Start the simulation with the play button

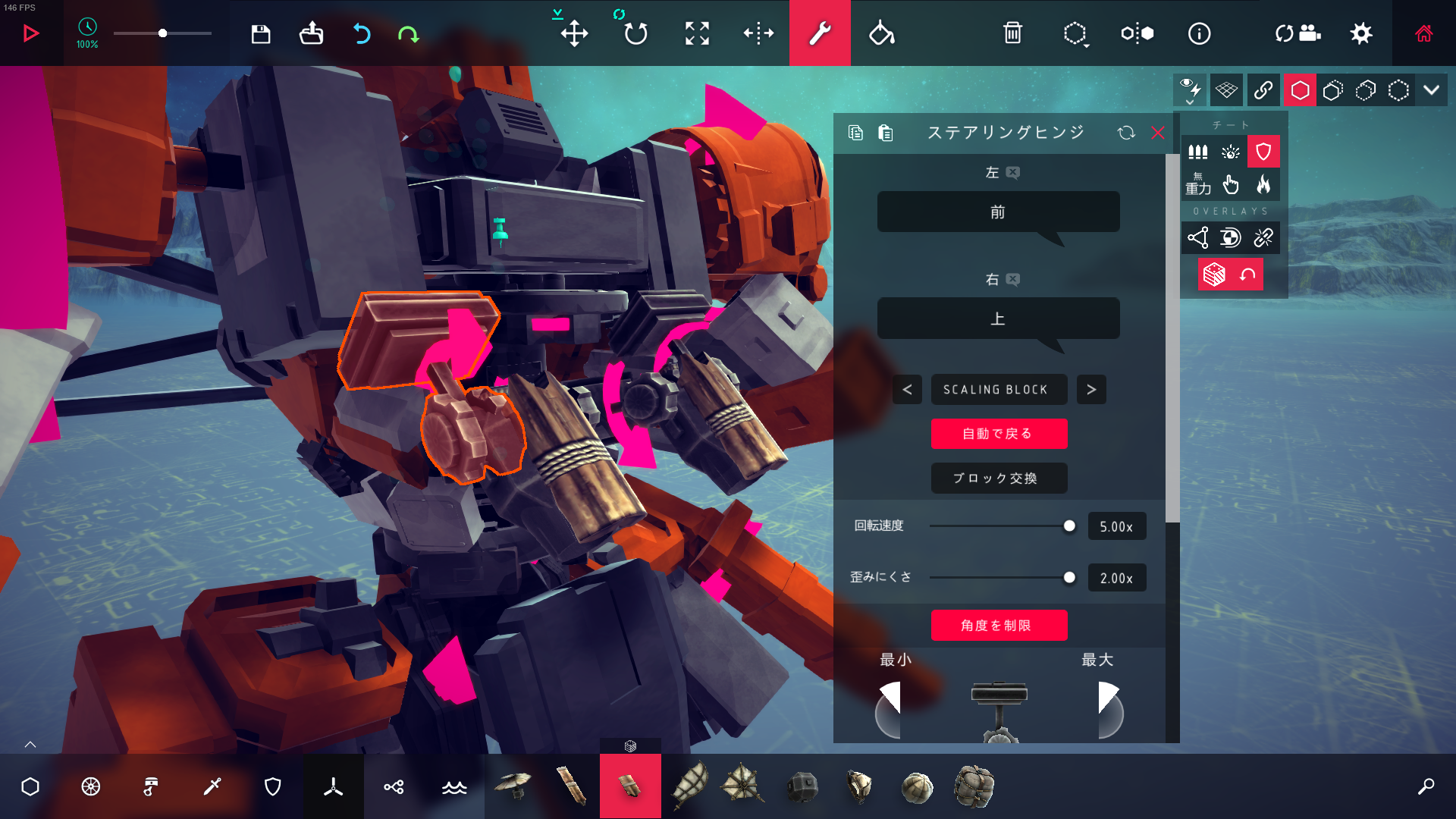point(30,33)
